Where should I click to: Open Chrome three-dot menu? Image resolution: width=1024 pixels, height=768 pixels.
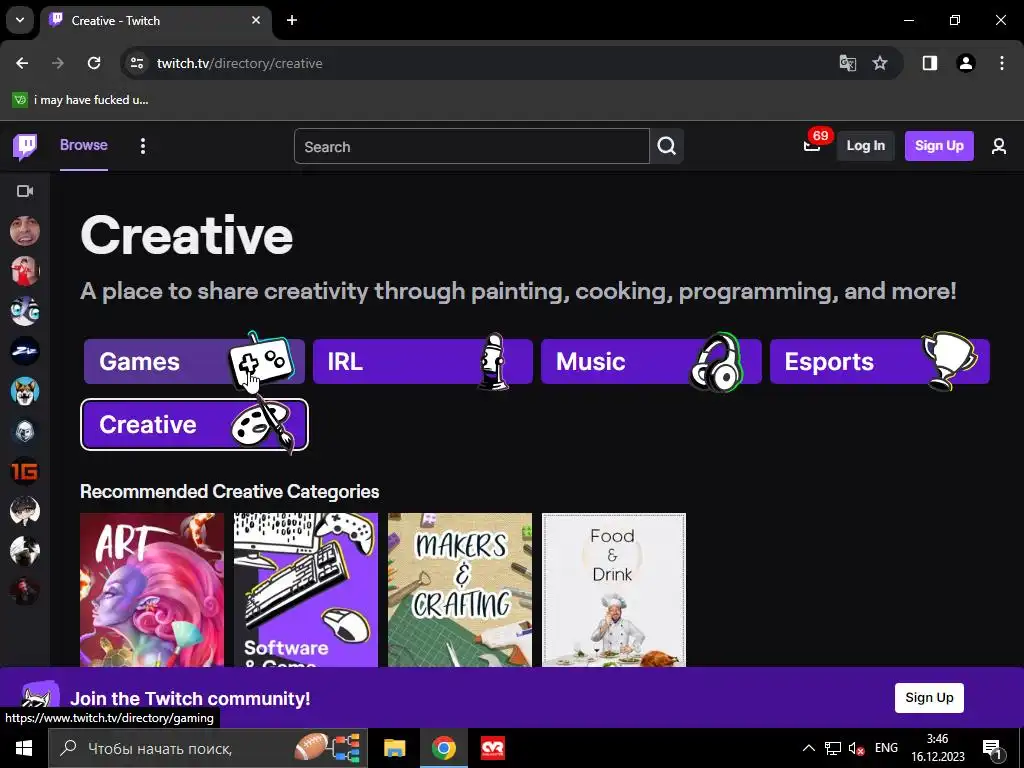[x=1002, y=63]
